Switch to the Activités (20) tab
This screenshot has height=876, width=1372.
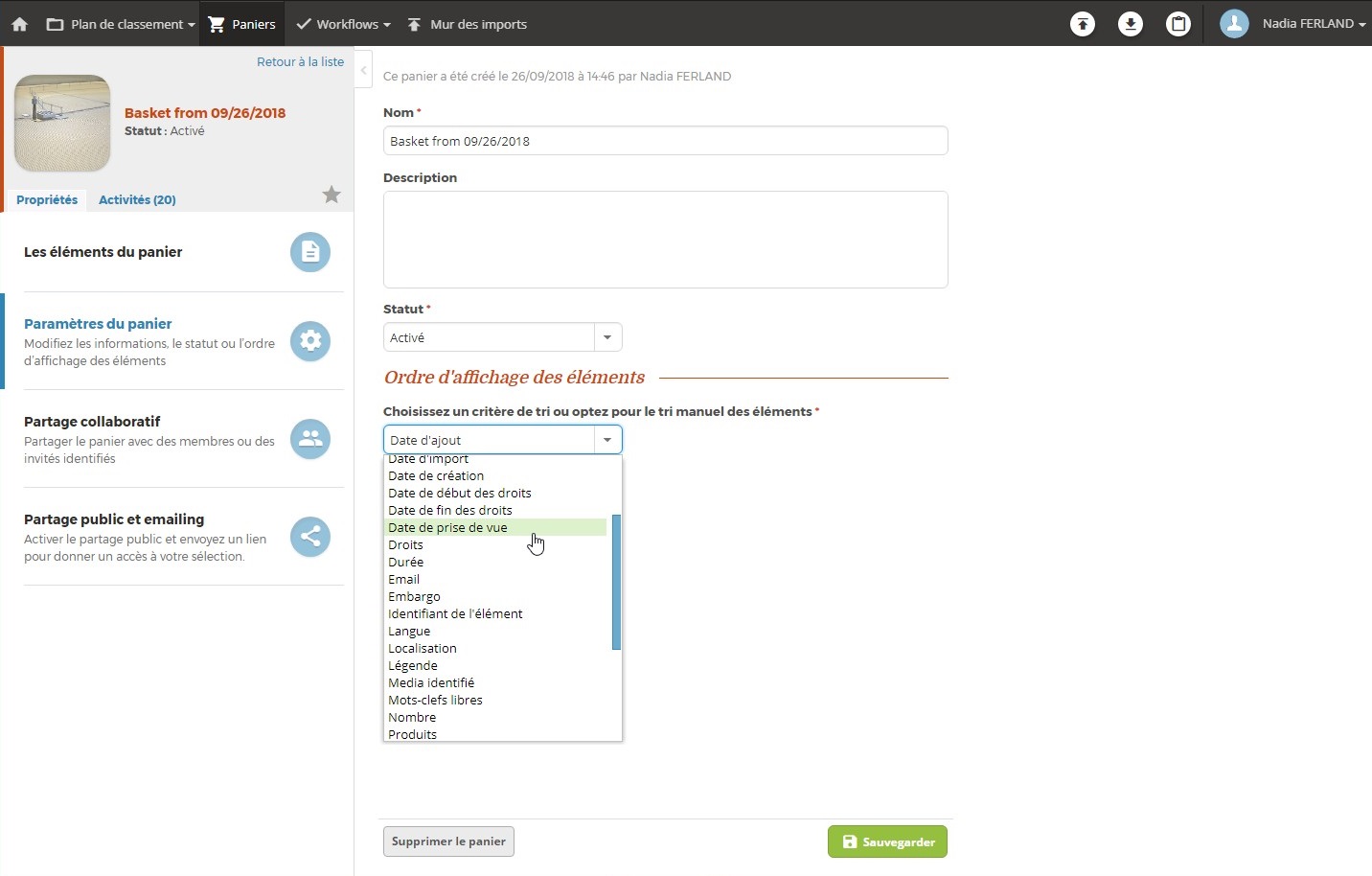[x=137, y=200]
